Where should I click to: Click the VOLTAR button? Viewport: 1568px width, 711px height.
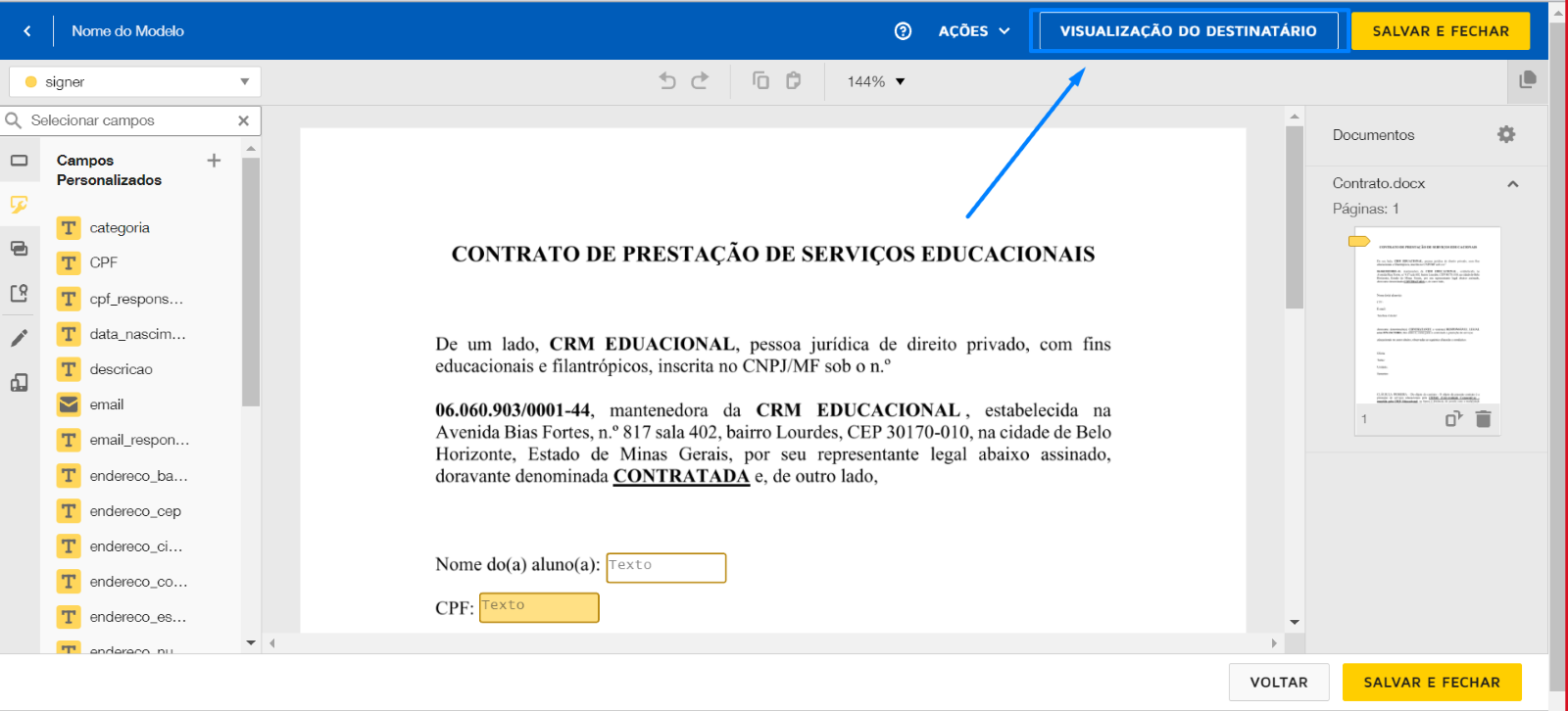click(x=1279, y=683)
